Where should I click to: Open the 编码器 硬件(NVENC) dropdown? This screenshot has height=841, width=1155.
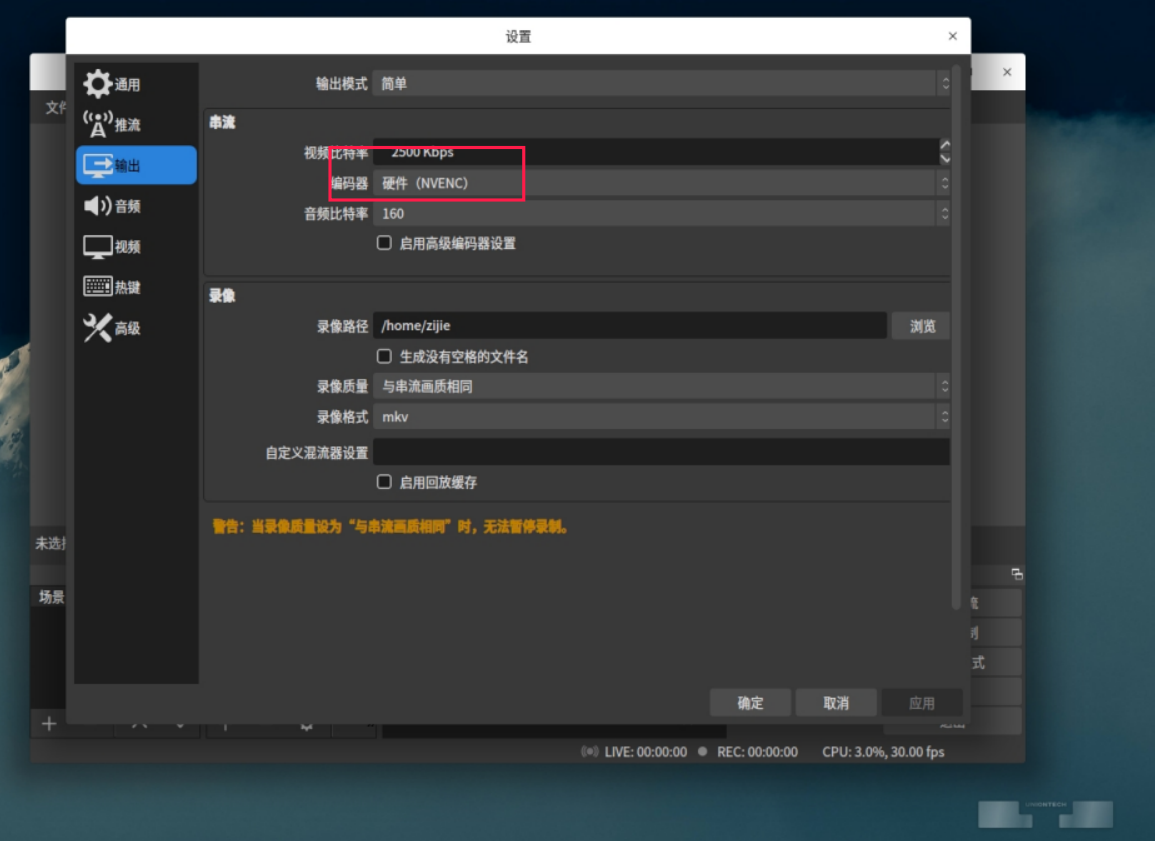pyautogui.click(x=660, y=184)
